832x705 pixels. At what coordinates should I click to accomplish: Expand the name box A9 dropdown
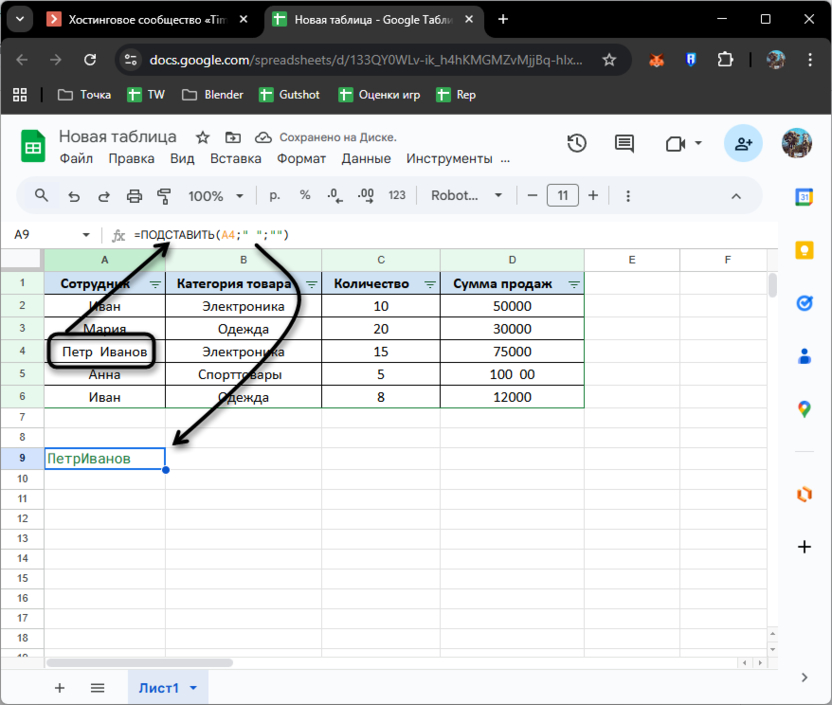[x=86, y=235]
